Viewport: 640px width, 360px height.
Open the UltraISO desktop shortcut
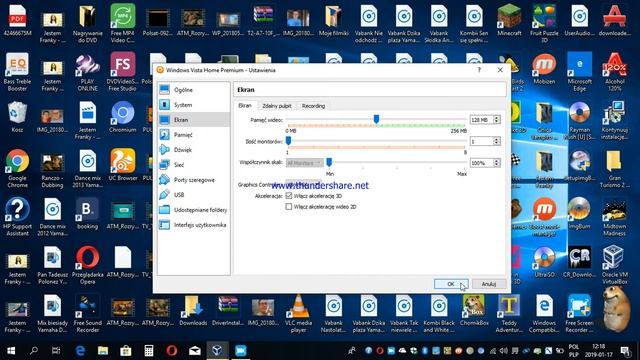pos(544,261)
